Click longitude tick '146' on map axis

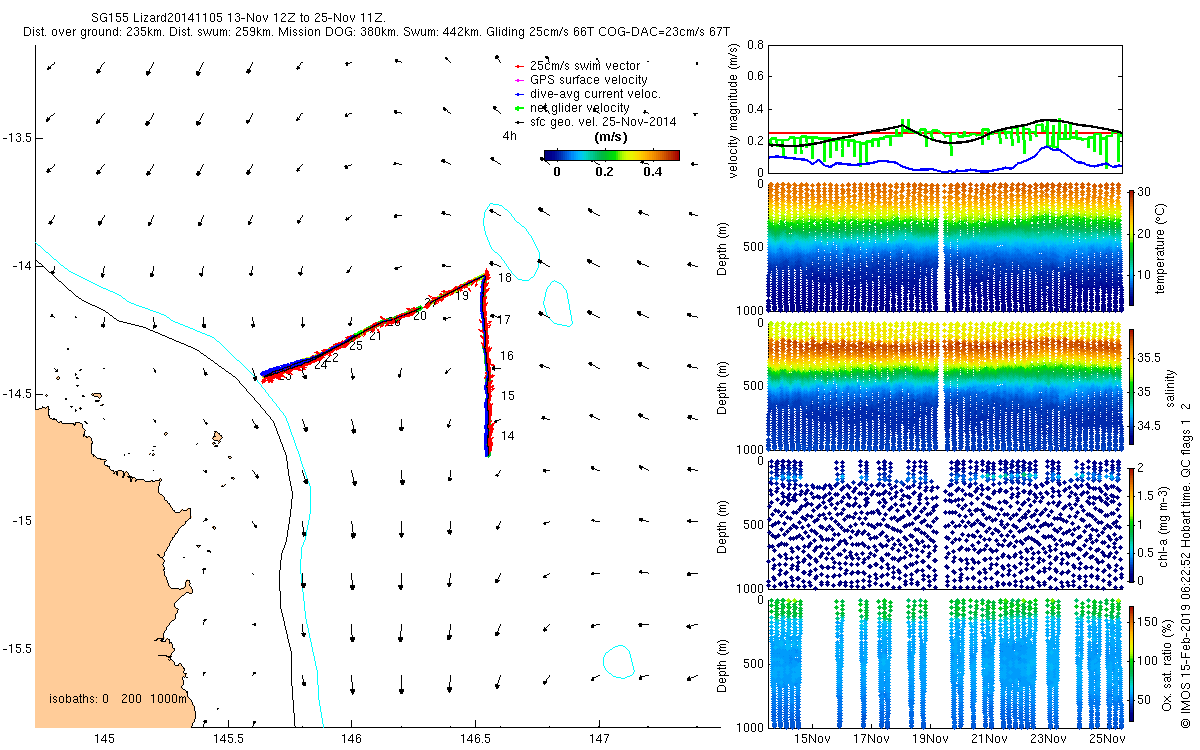point(351,739)
